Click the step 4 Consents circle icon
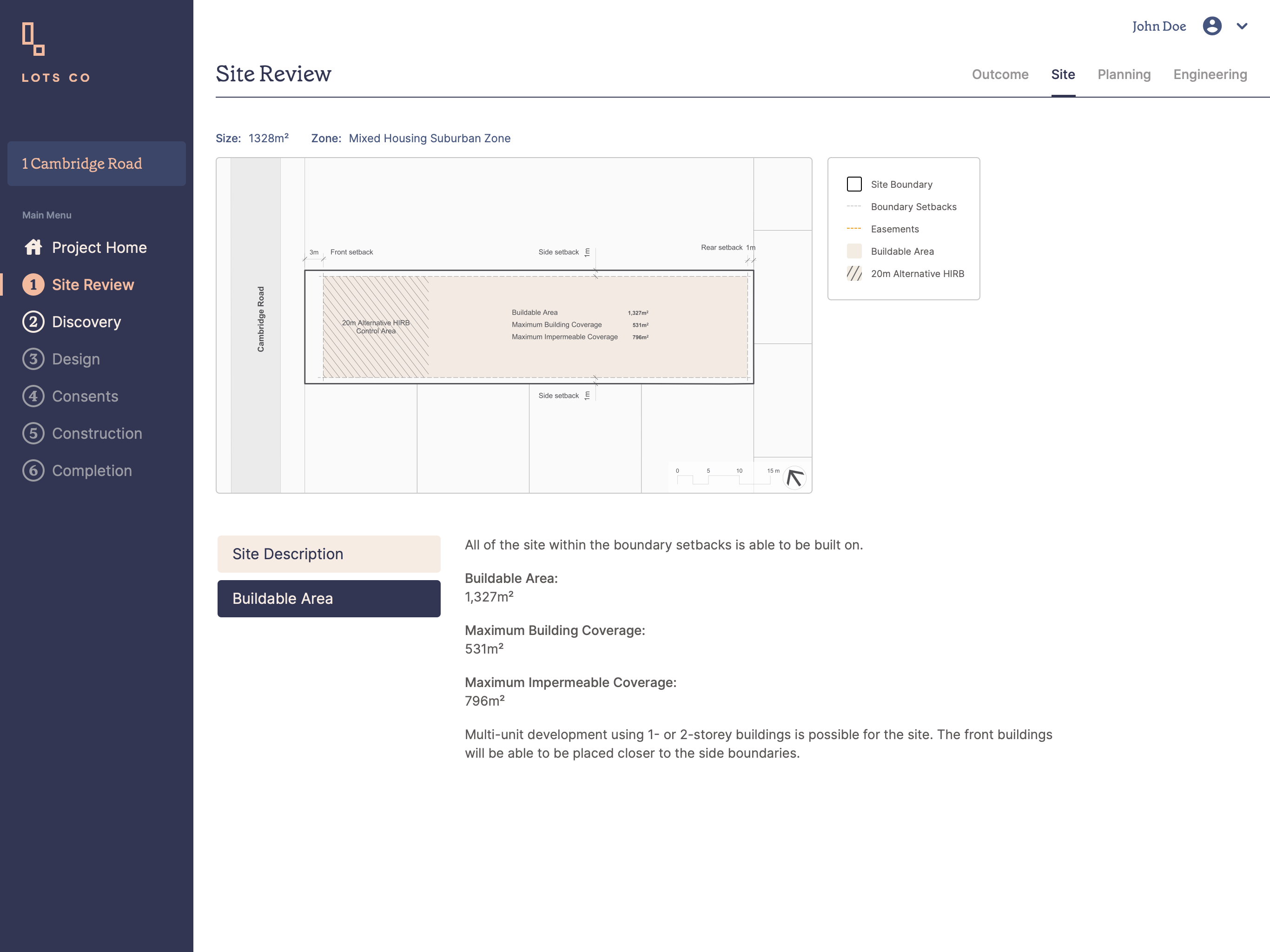Viewport: 1270px width, 952px height. pyautogui.click(x=33, y=396)
